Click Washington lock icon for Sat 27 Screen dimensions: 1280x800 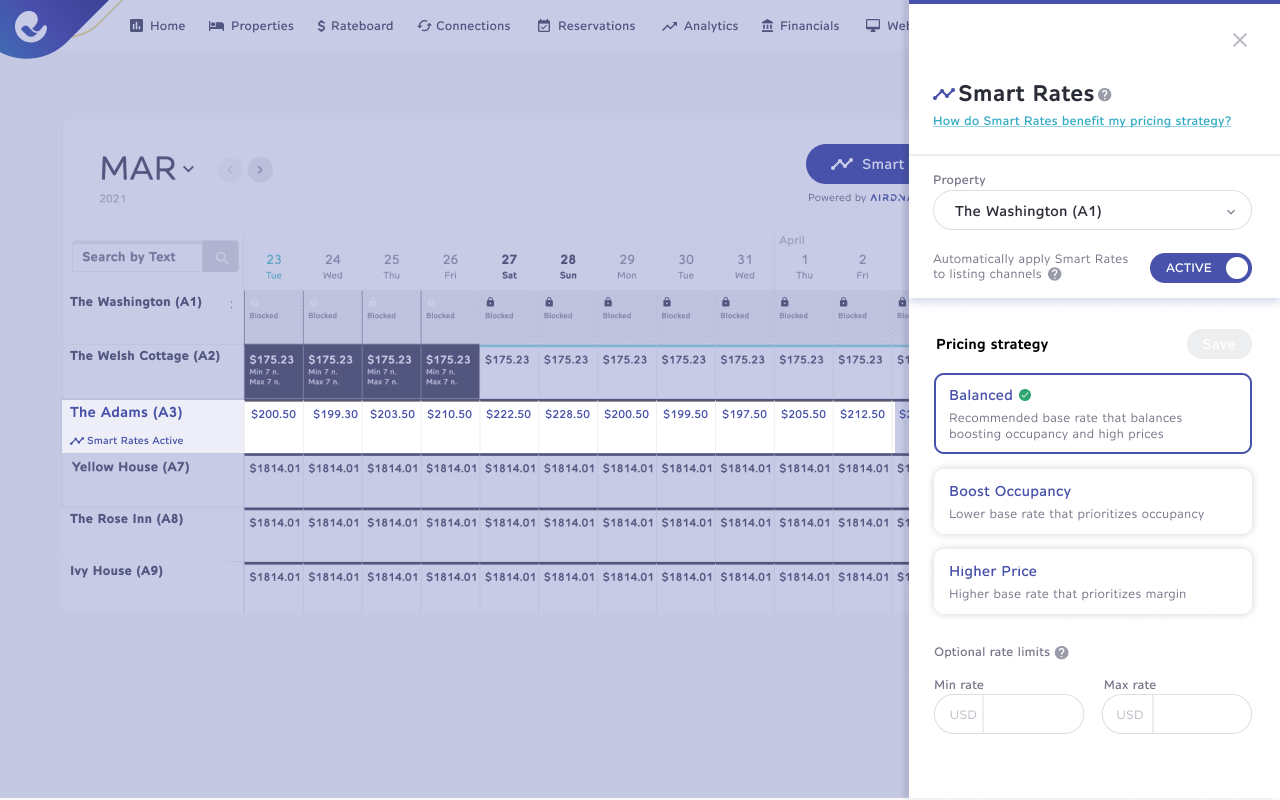pyautogui.click(x=490, y=302)
